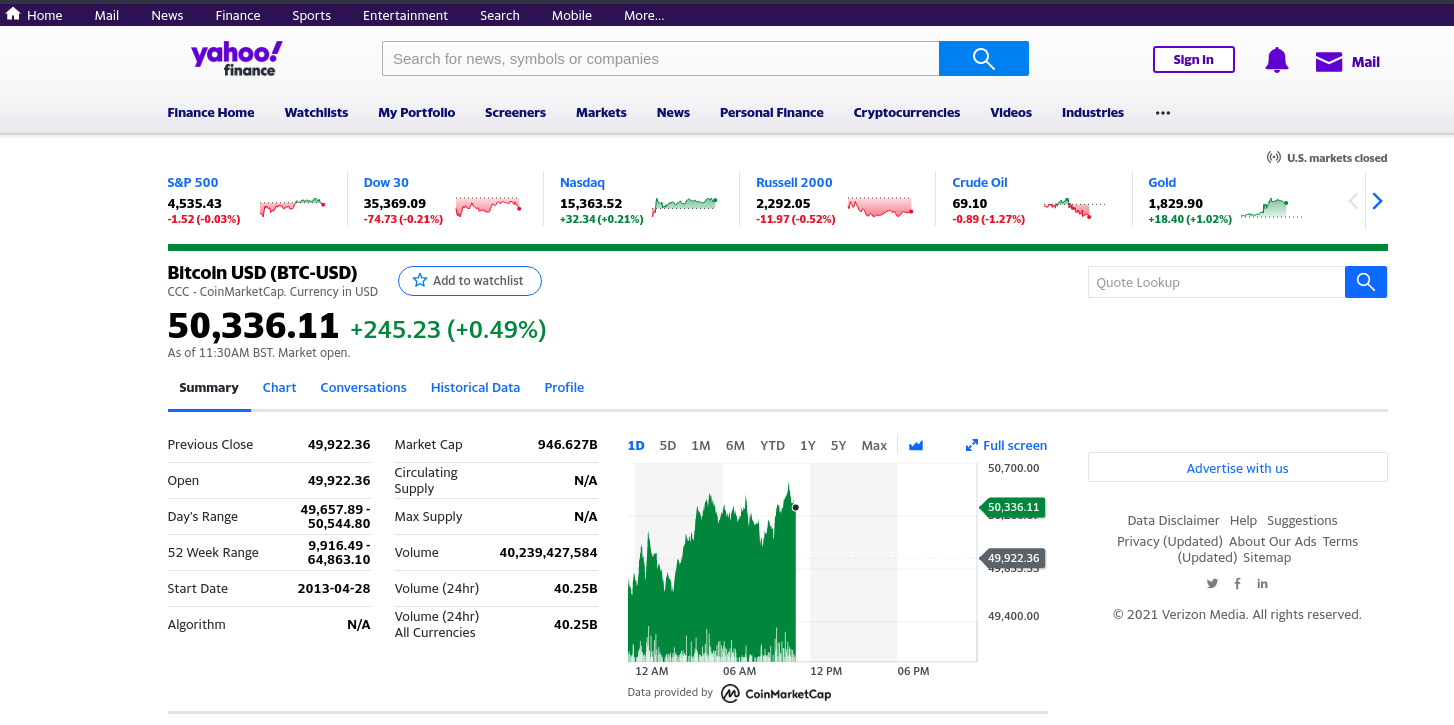Open Screeners navigation item
This screenshot has height=725, width=1454.
click(x=515, y=113)
